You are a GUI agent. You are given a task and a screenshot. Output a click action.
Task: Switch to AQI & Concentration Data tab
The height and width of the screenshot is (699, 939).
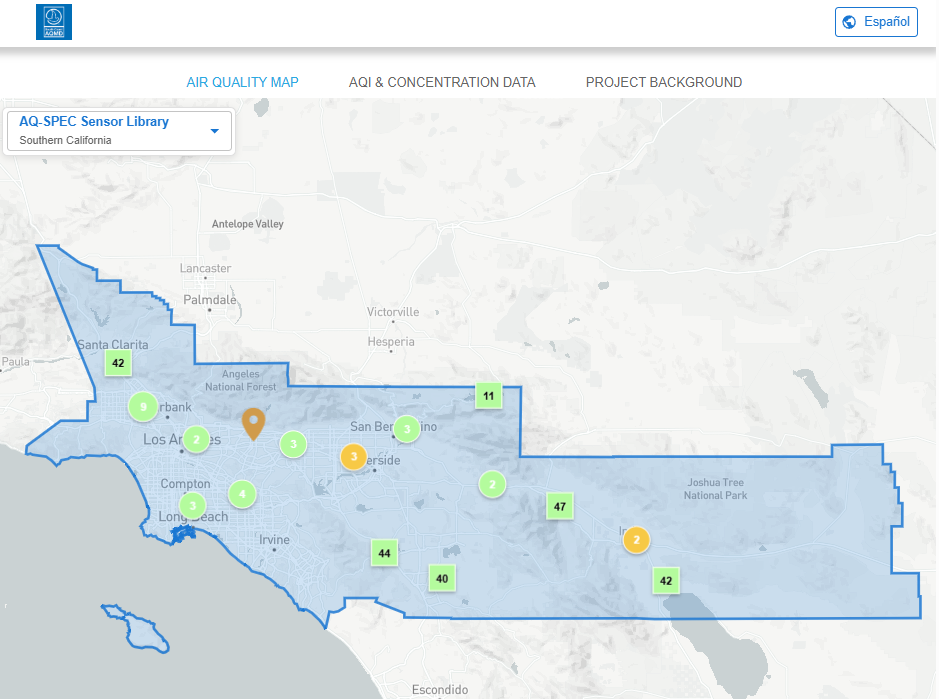442,82
